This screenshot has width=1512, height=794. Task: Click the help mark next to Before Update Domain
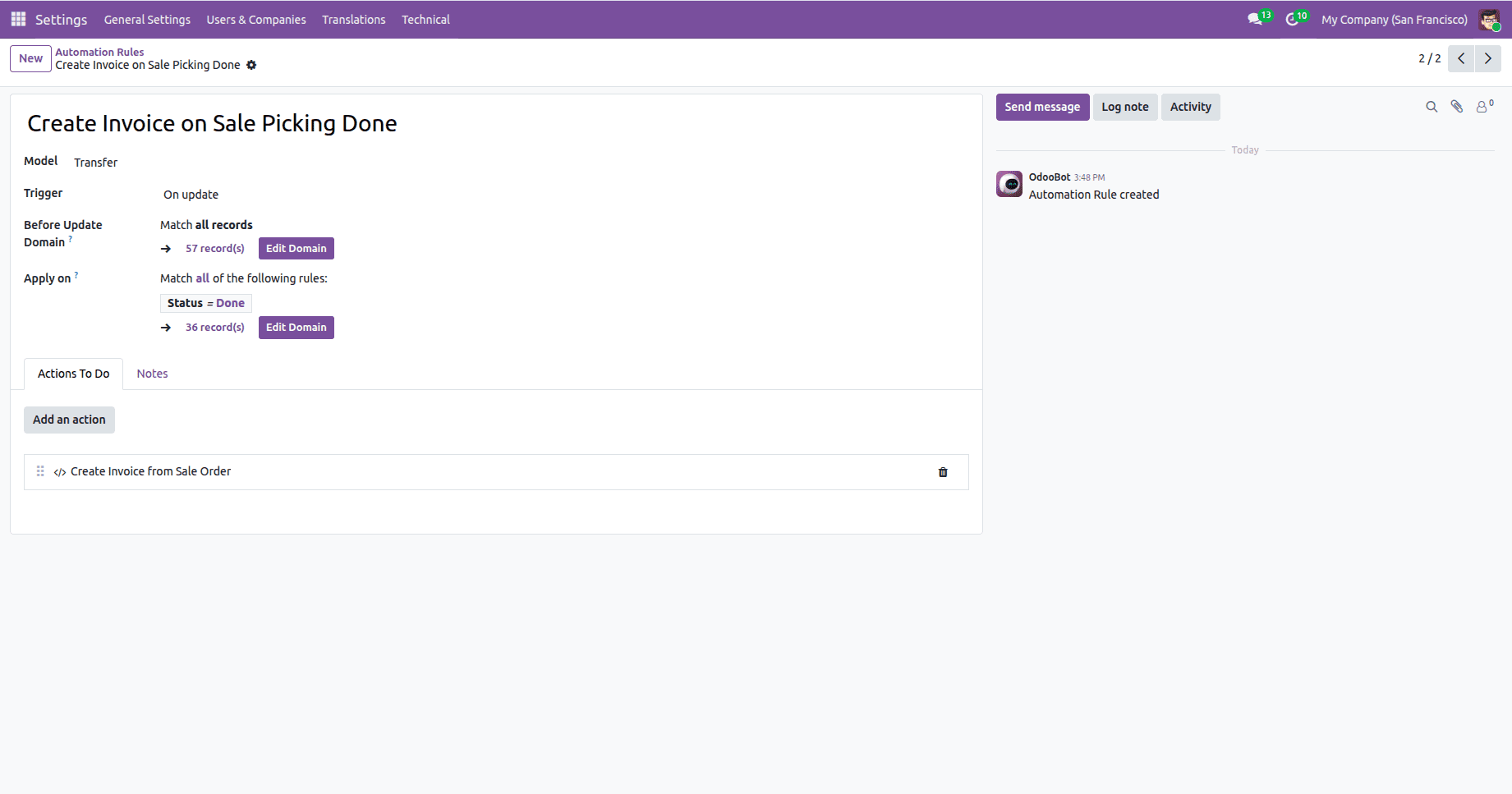point(71,239)
